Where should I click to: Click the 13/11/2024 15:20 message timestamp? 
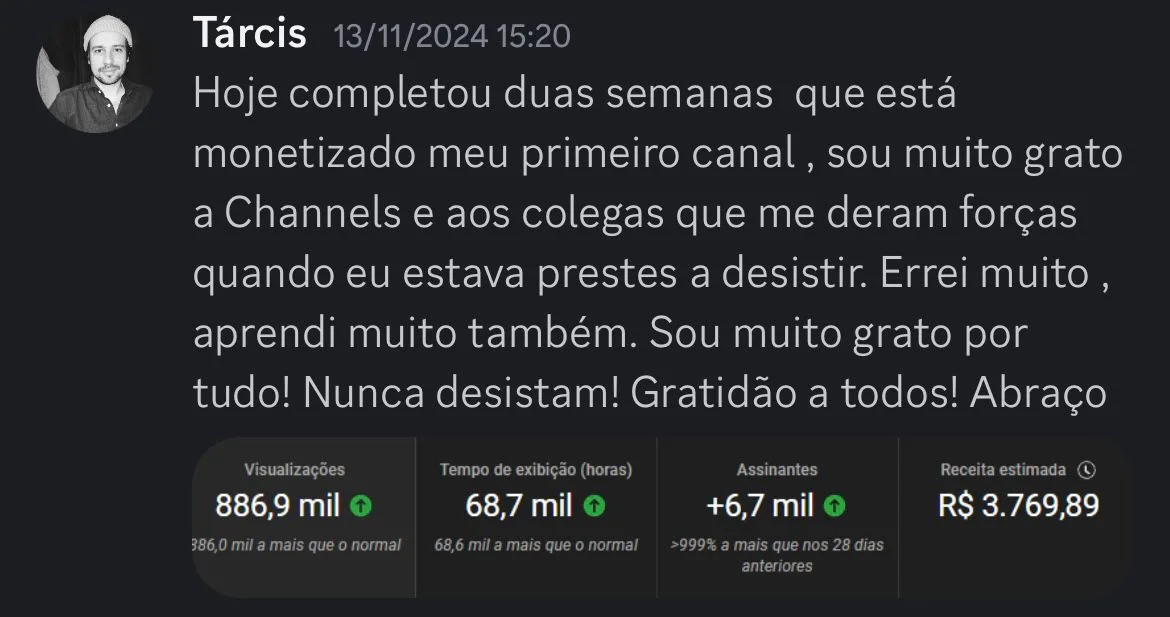tap(452, 37)
